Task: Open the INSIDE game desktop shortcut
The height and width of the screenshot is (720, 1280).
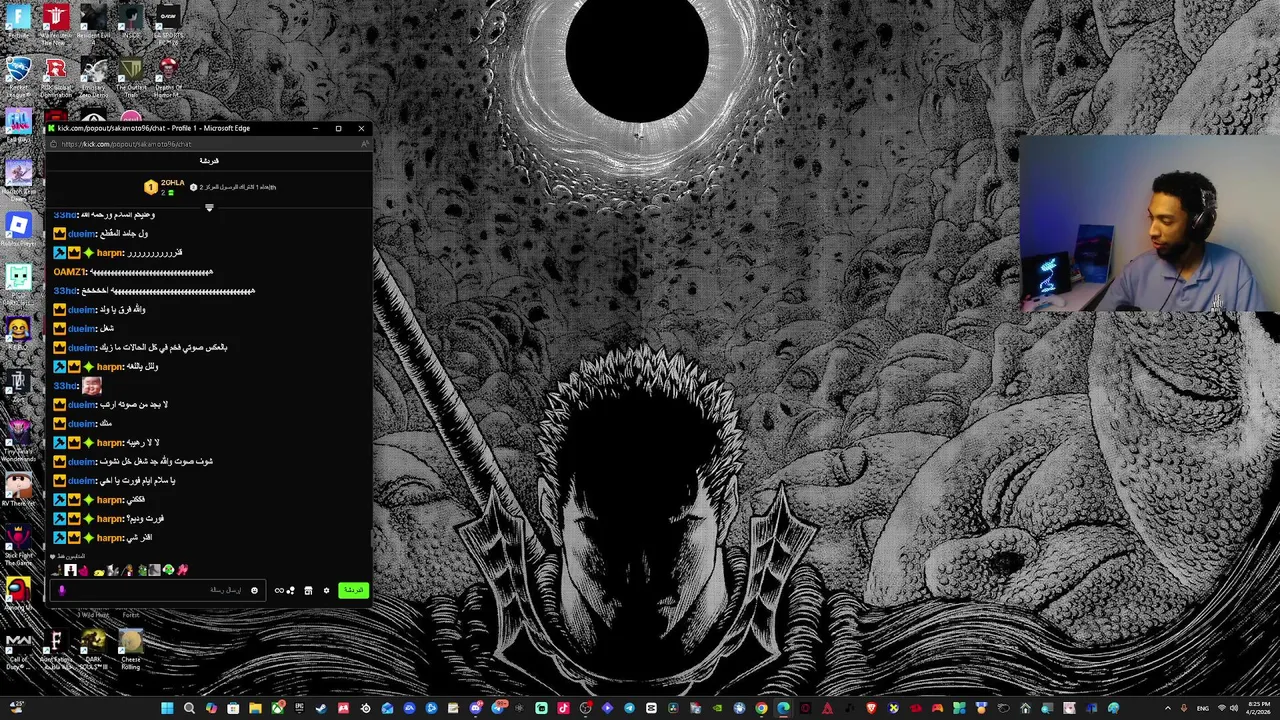Action: click(131, 22)
